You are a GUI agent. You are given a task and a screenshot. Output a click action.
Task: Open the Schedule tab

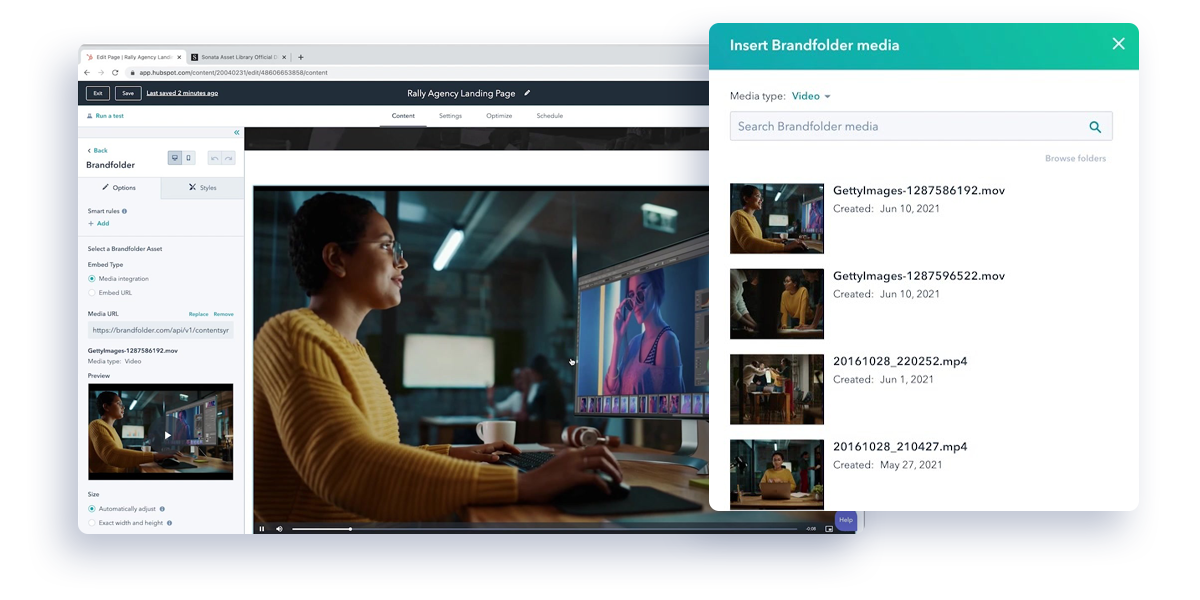[x=549, y=116]
